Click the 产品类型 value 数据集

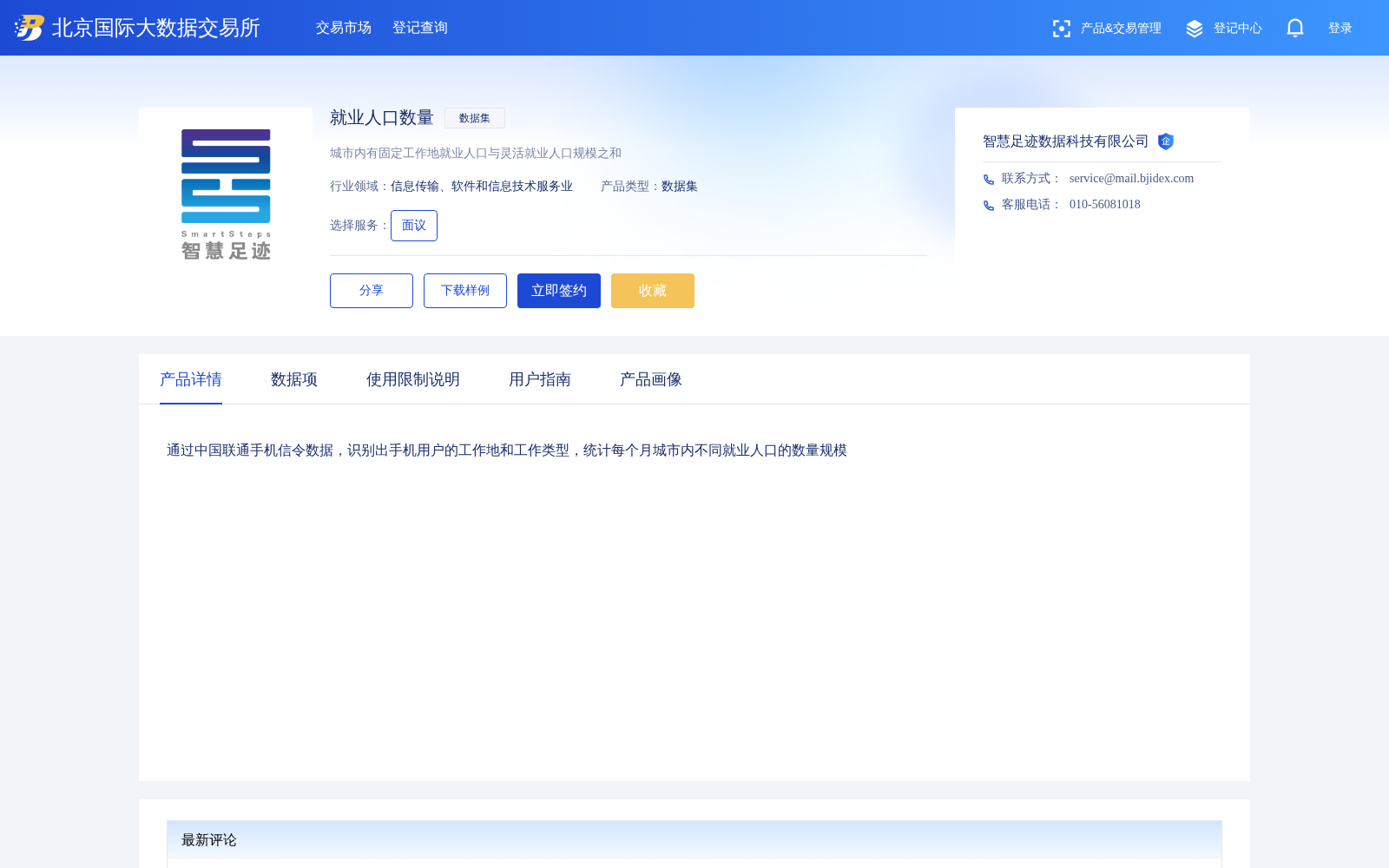coord(680,187)
